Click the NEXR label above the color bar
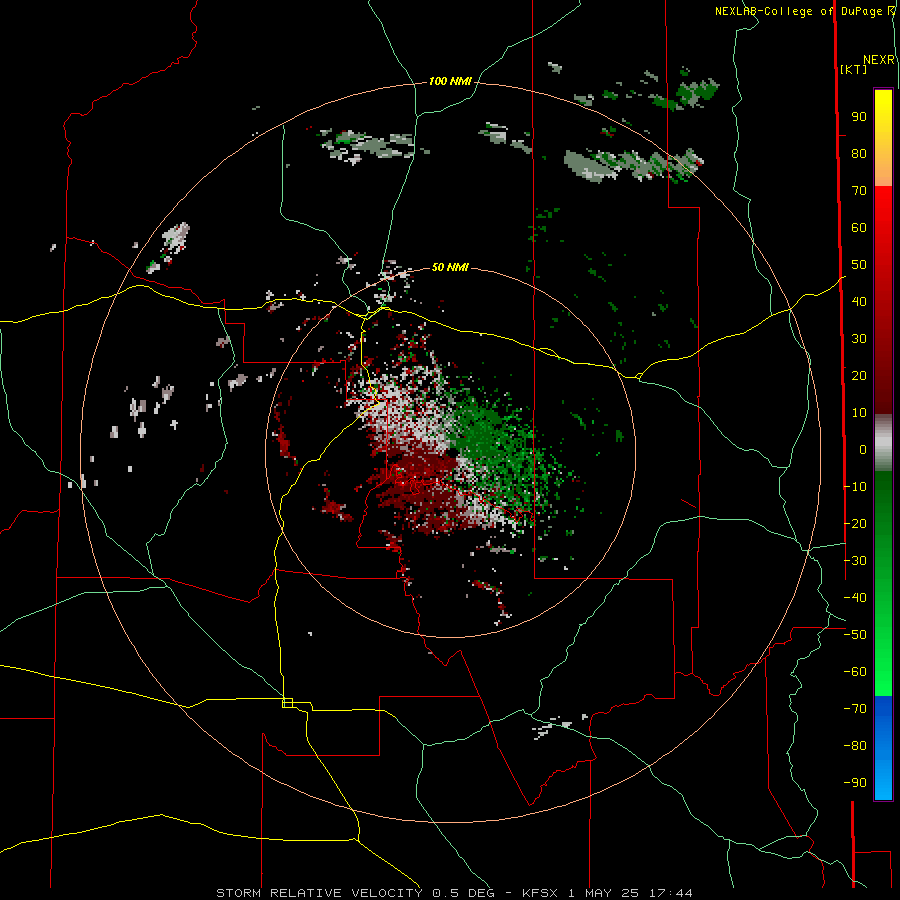The height and width of the screenshot is (900, 900). (879, 60)
